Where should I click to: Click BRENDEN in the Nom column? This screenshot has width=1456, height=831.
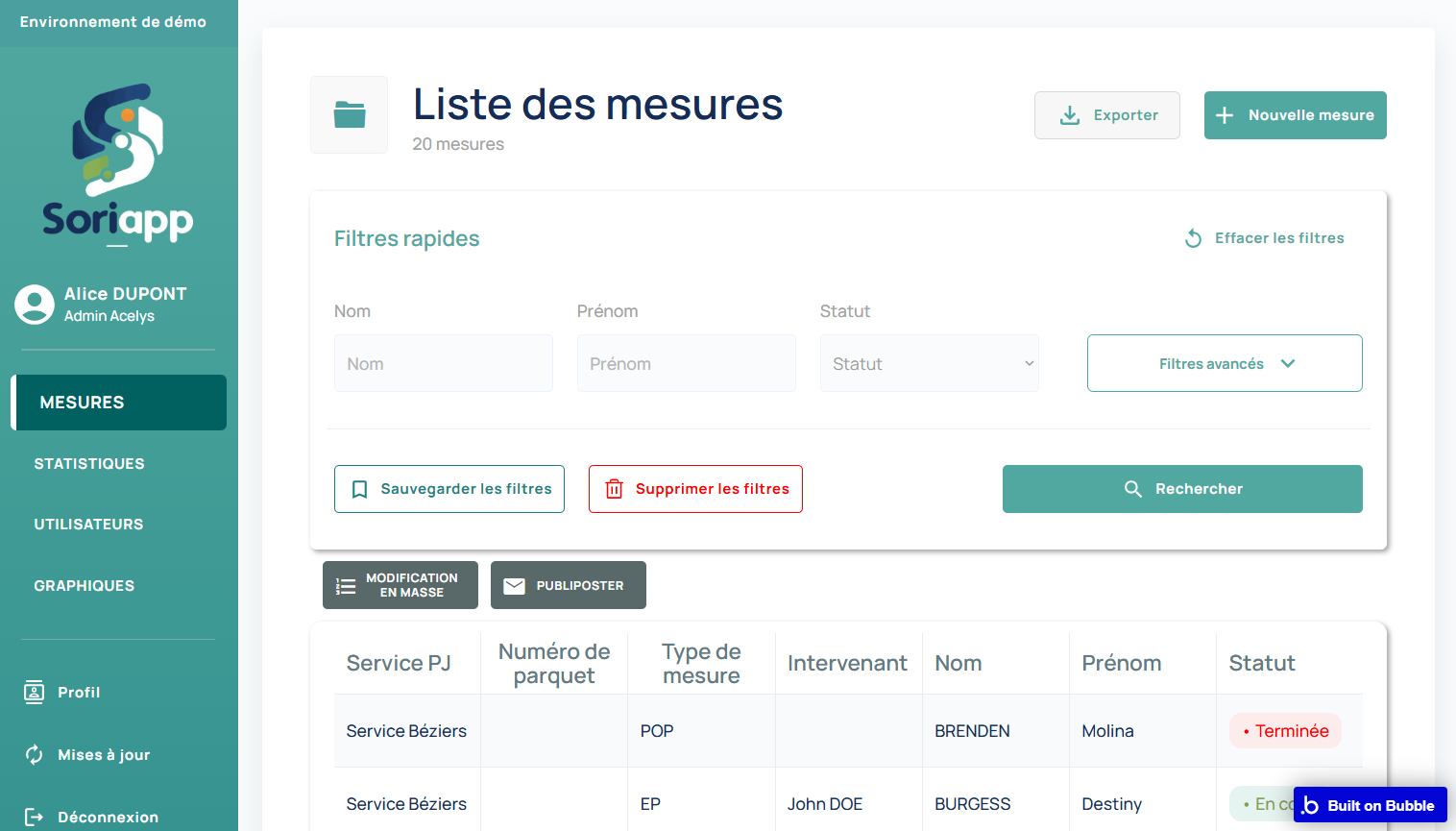[x=972, y=731]
